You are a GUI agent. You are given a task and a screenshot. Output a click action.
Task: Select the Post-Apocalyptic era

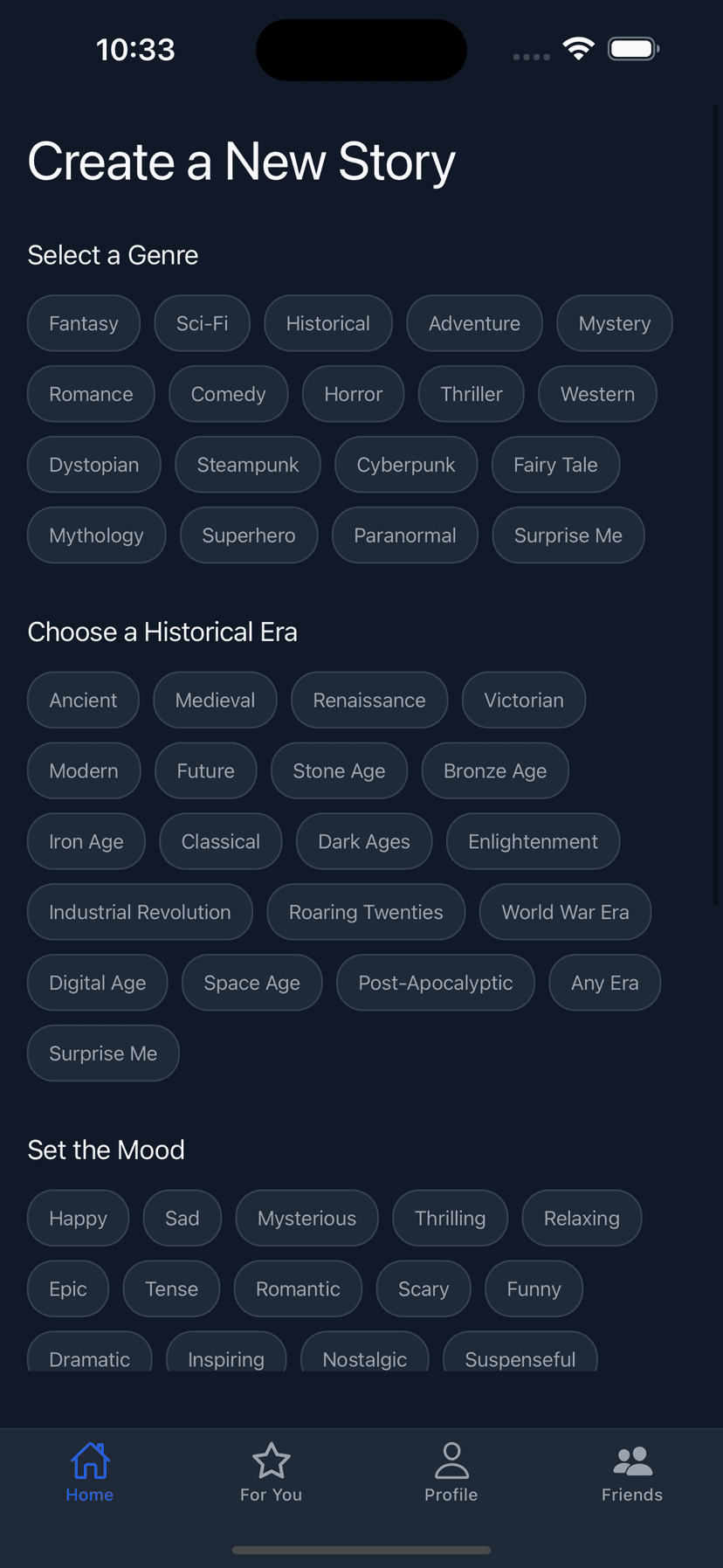436,983
